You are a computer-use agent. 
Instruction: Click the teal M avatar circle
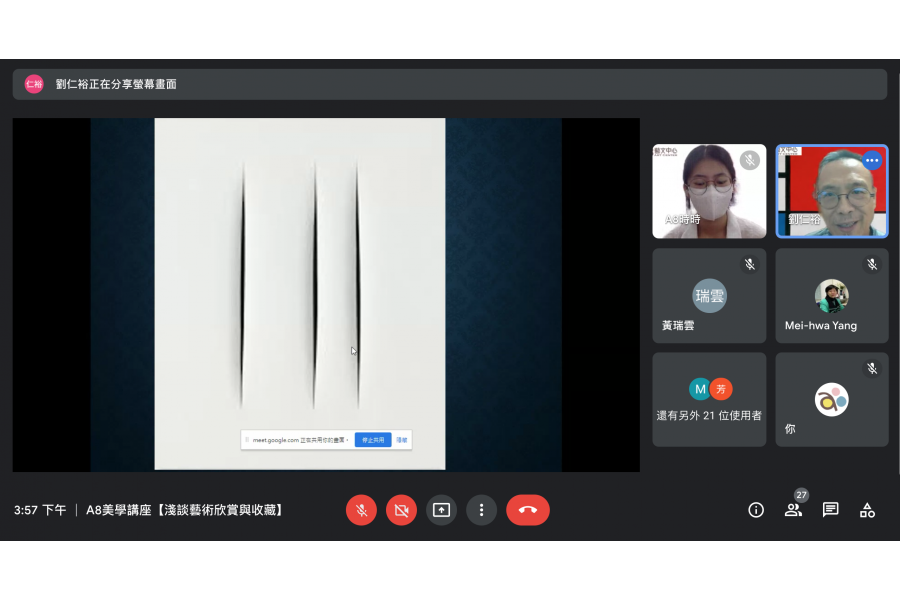pyautogui.click(x=700, y=389)
